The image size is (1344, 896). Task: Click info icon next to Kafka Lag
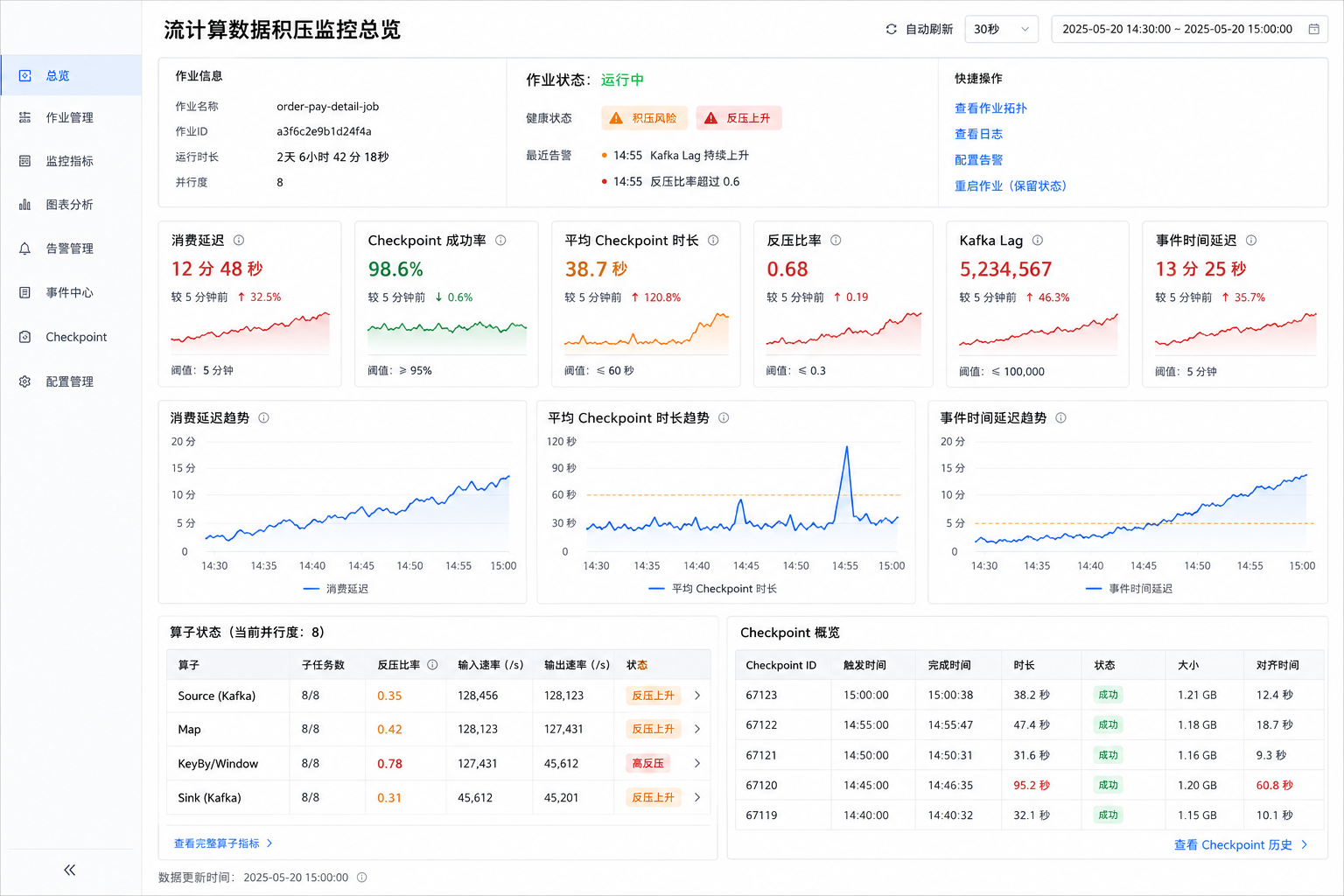[1037, 240]
